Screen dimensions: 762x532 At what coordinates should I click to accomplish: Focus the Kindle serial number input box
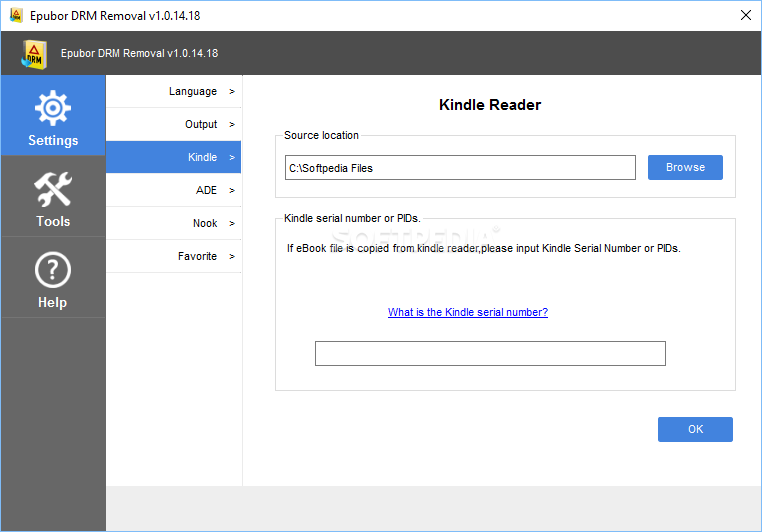490,354
